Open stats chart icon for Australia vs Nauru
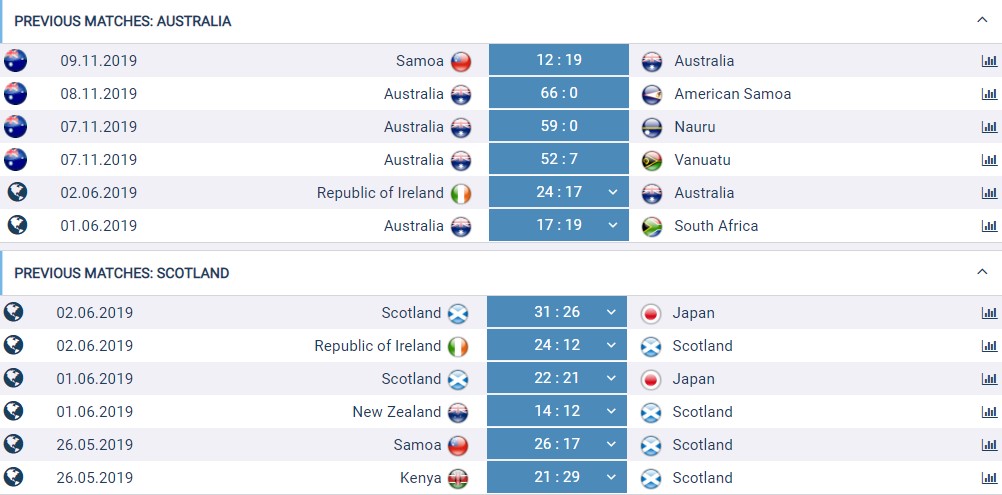Screen dimensions: 1002x495 (x=989, y=126)
